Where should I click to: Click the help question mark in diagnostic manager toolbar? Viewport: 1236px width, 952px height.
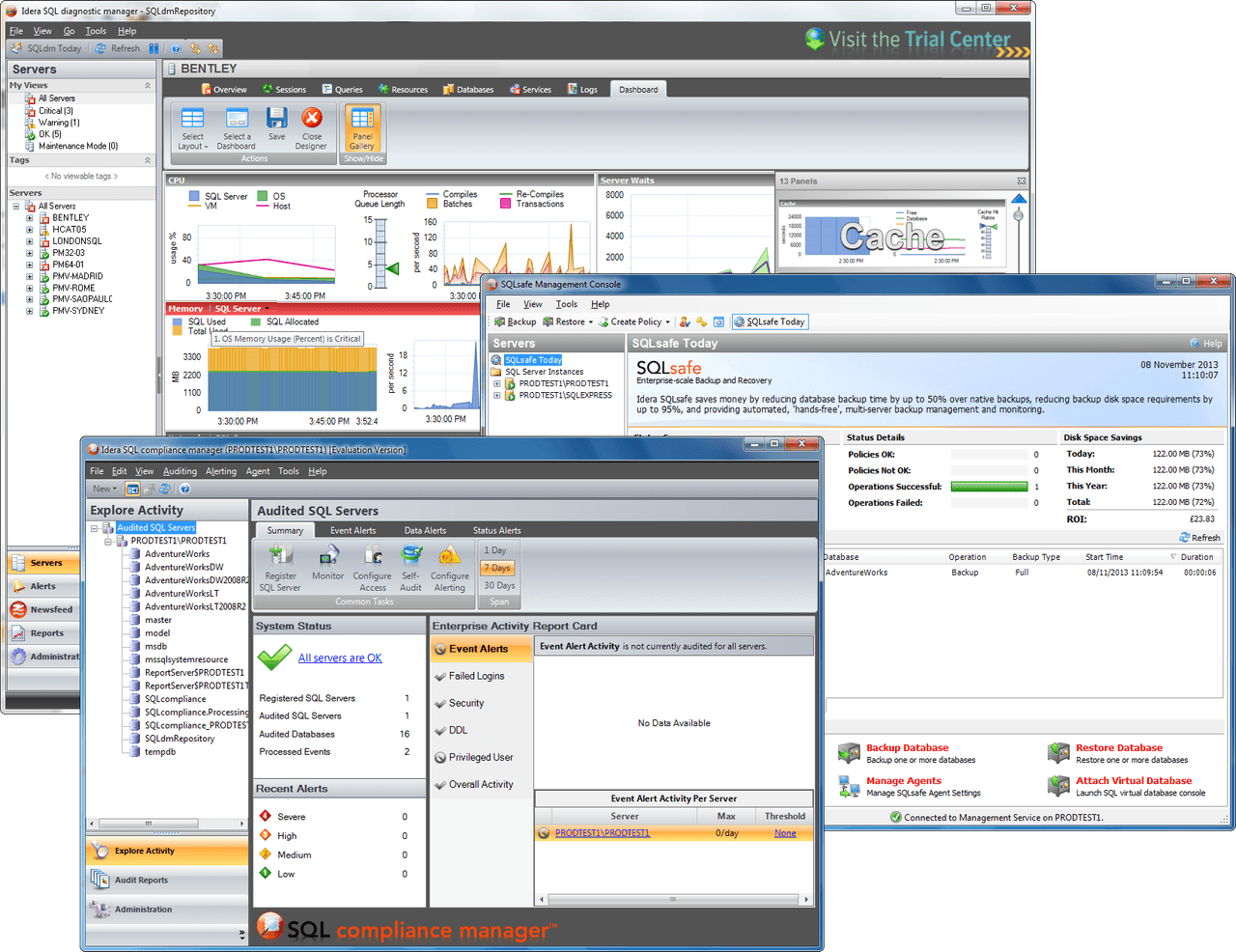point(176,48)
